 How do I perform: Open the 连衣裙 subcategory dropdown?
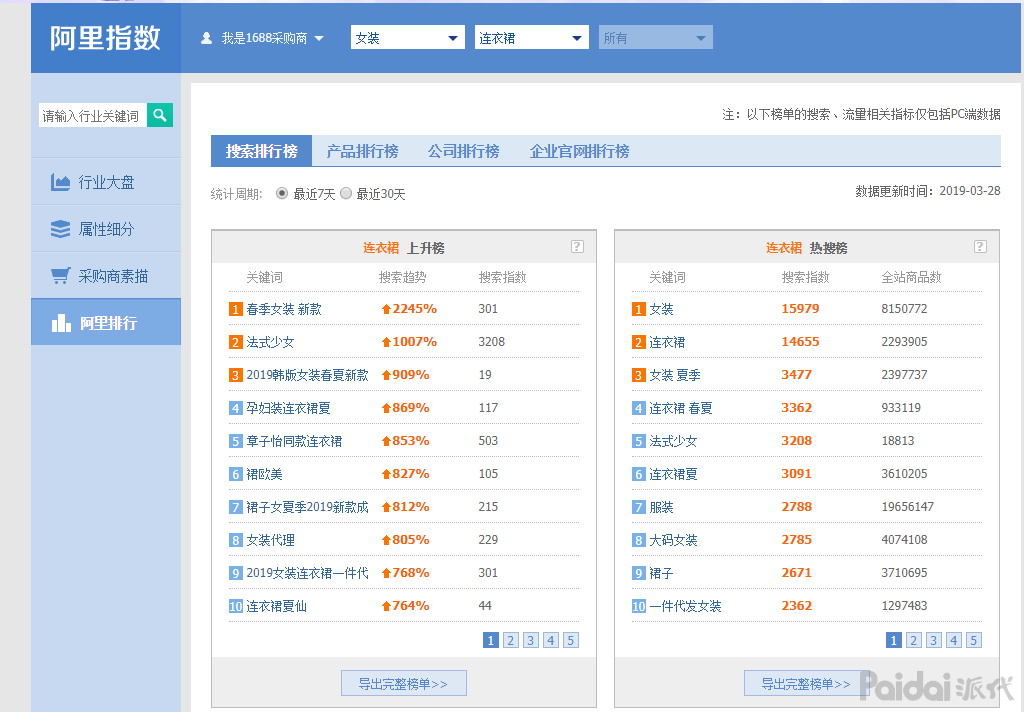click(x=532, y=37)
